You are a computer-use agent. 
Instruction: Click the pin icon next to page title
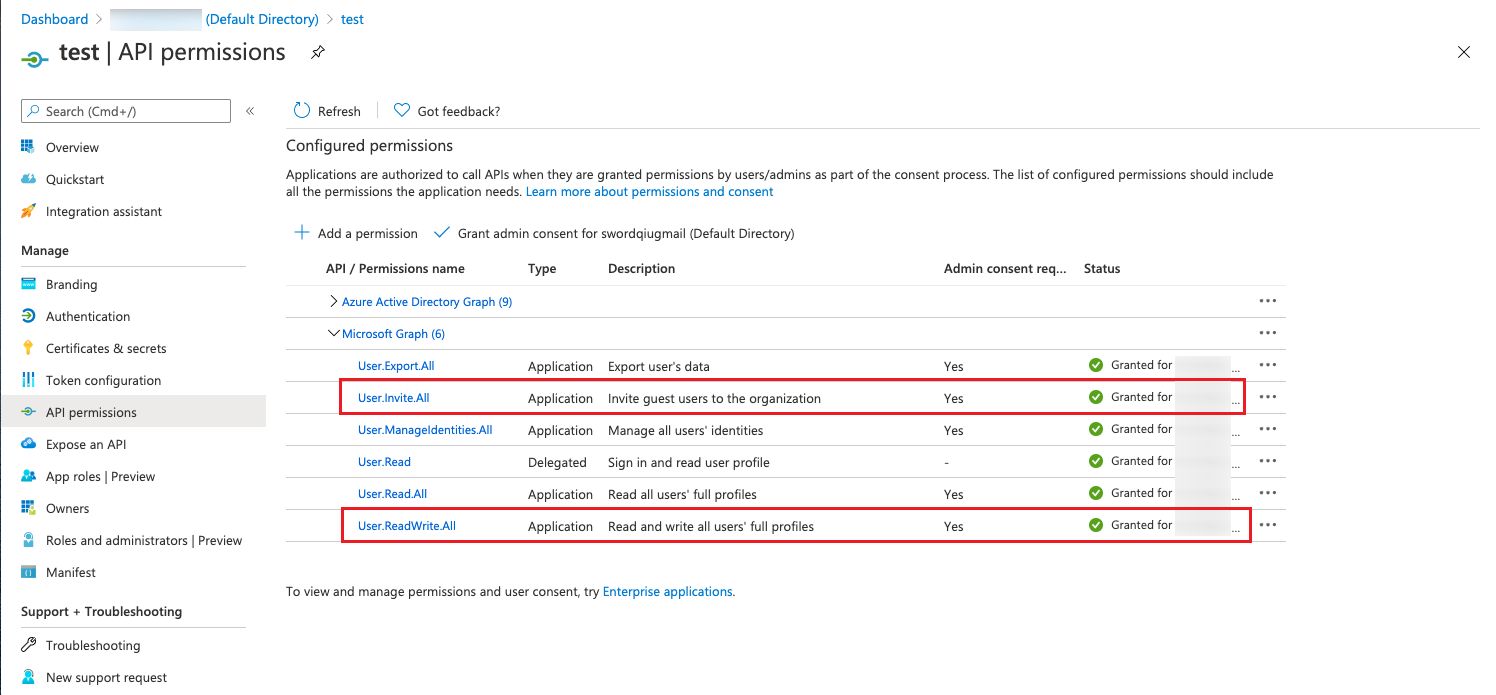(x=318, y=52)
